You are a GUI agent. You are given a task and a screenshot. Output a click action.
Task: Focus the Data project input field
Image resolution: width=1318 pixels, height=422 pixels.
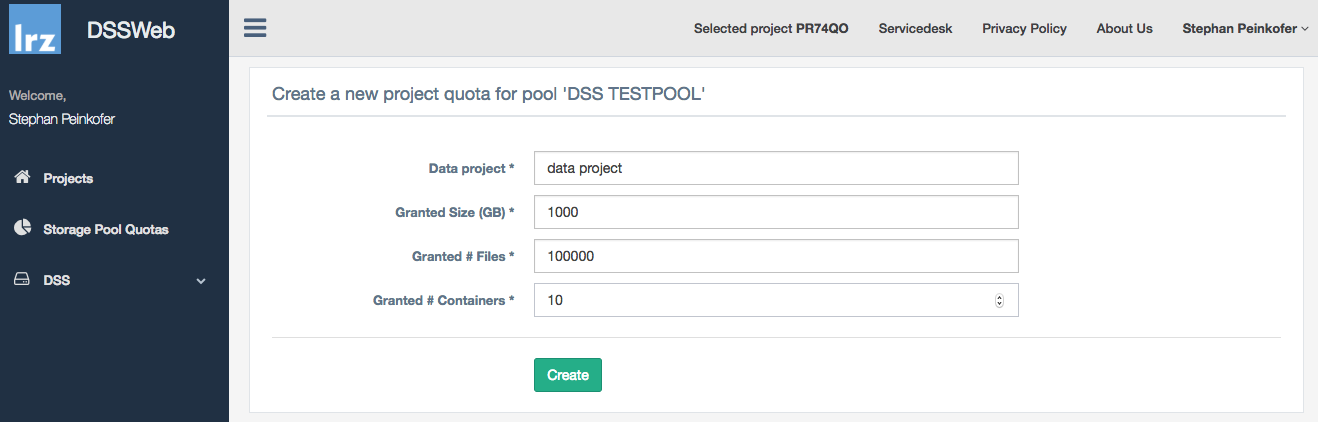[776, 168]
